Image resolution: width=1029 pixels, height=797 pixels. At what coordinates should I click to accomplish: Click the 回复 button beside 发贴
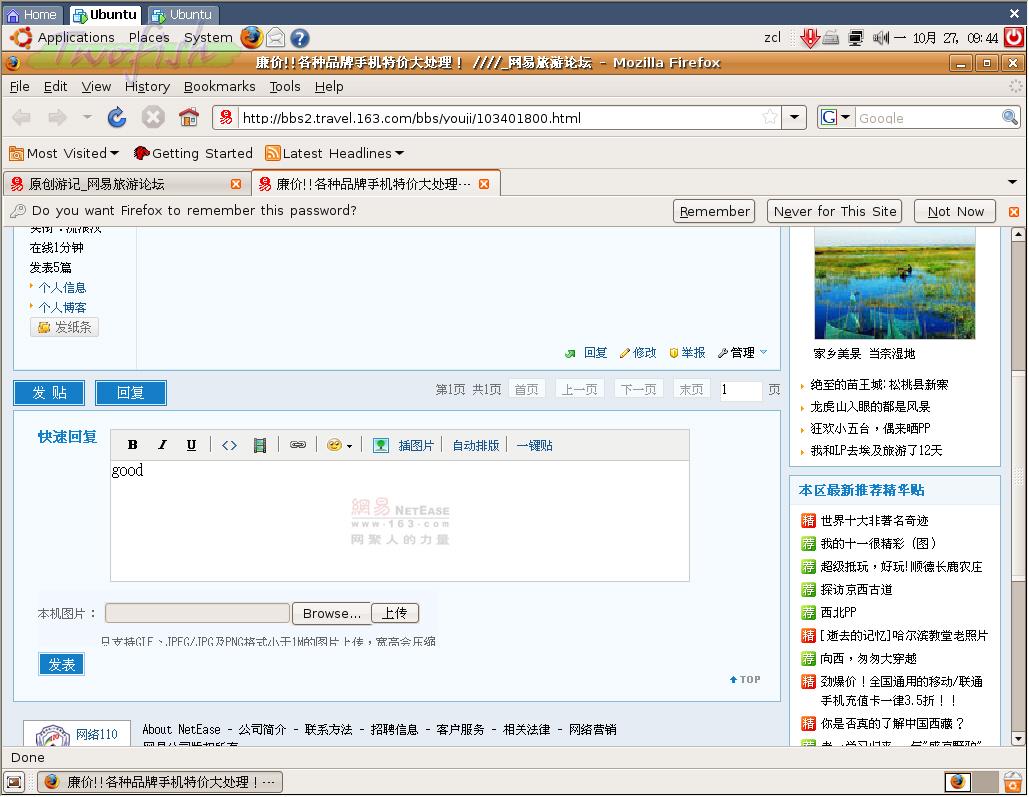point(131,393)
